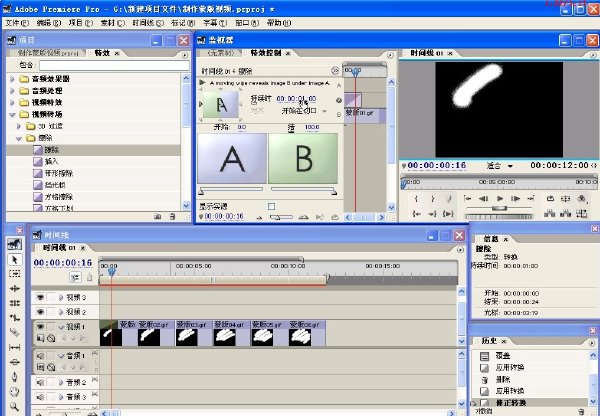Viewport: 600px width, 416px height.
Task: Open the 时间线(S) menu
Action: [148, 23]
